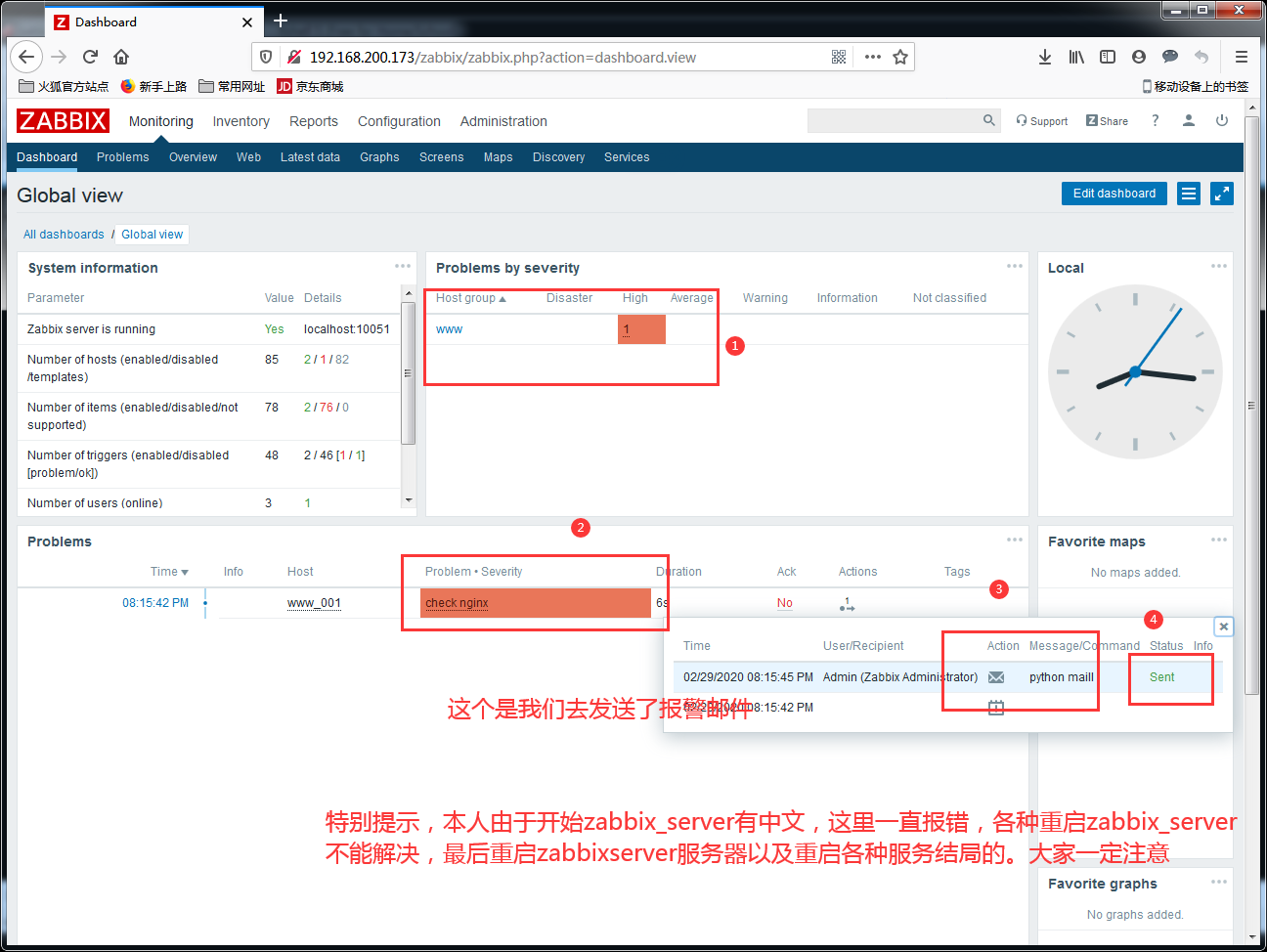The width and height of the screenshot is (1267, 952).
Task: Open Local clock widget options menu
Action: (1219, 266)
